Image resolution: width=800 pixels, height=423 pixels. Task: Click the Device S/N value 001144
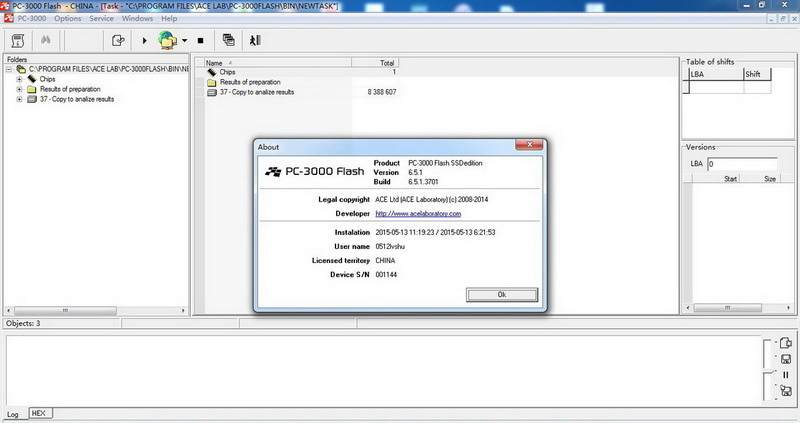click(386, 275)
